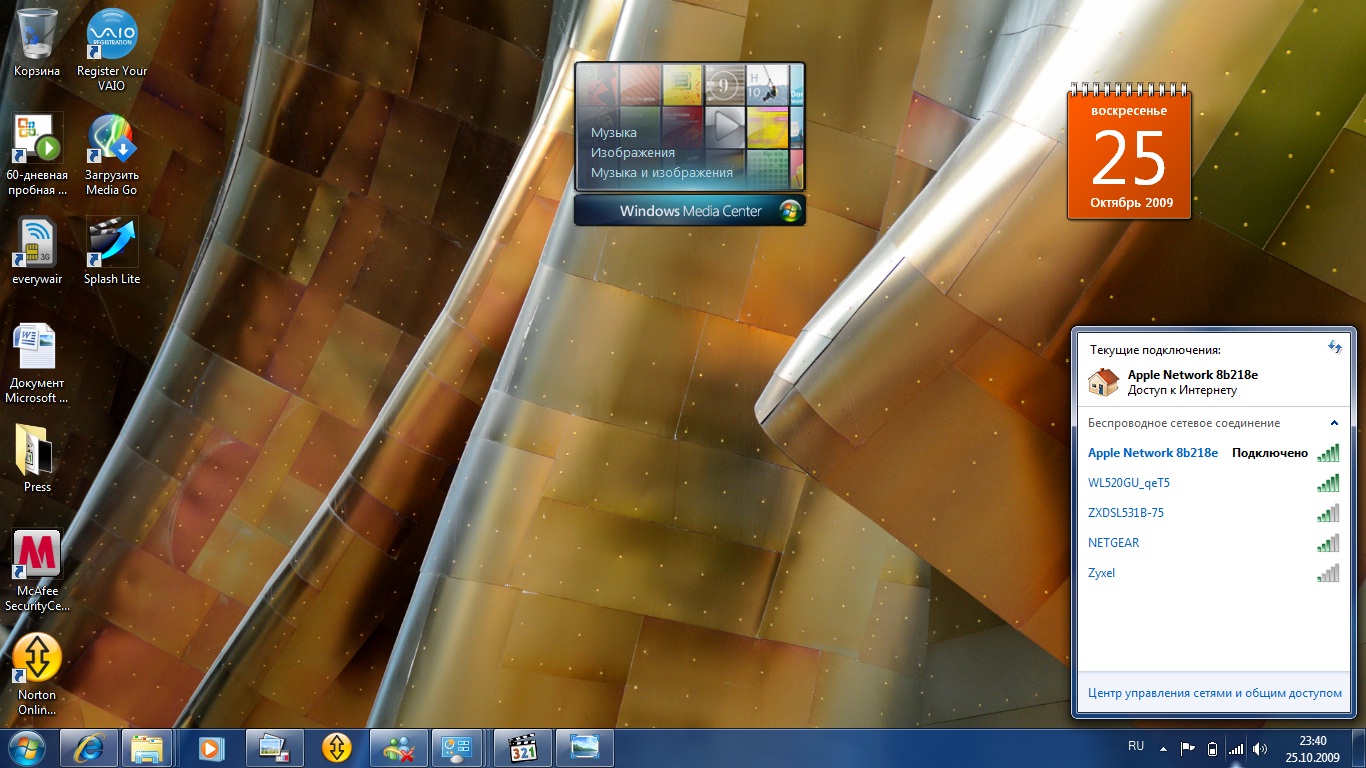Launch Windows Media Player from taskbar
Screen dimensions: 1366x768
pos(211,747)
